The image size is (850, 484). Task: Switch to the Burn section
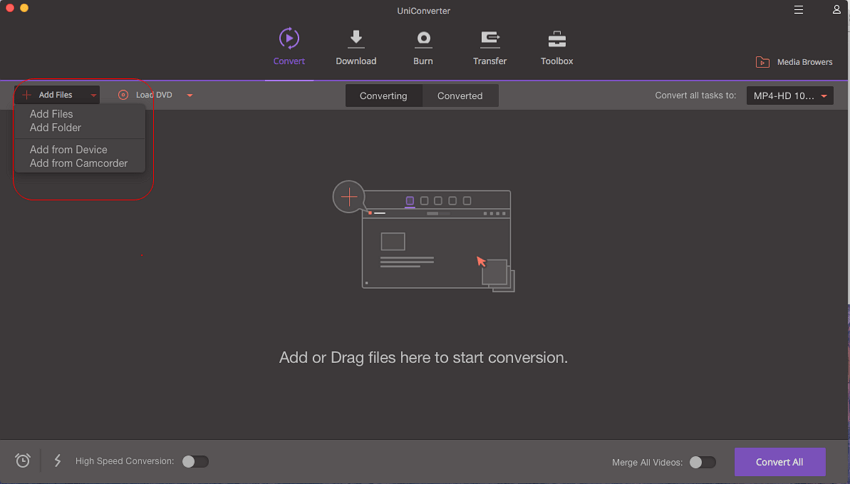click(423, 47)
